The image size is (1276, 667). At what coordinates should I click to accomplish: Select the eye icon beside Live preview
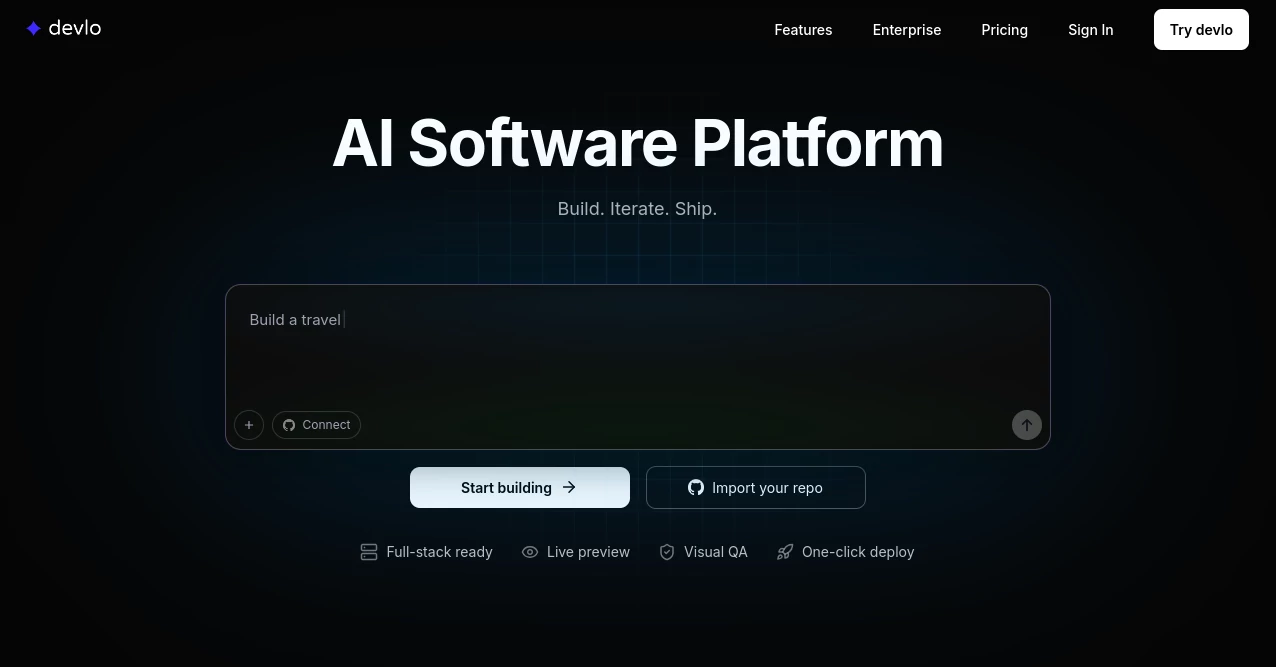pyautogui.click(x=530, y=552)
